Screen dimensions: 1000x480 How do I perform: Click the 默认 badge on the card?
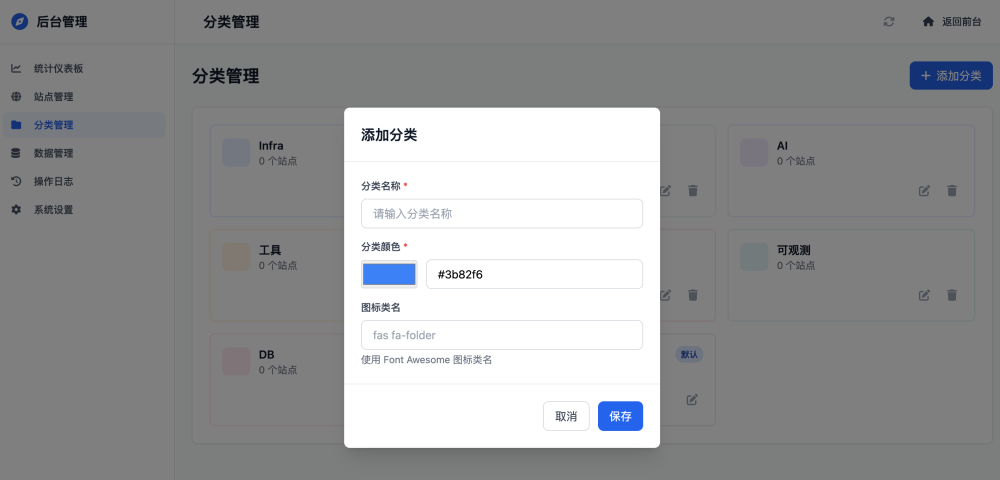click(689, 354)
